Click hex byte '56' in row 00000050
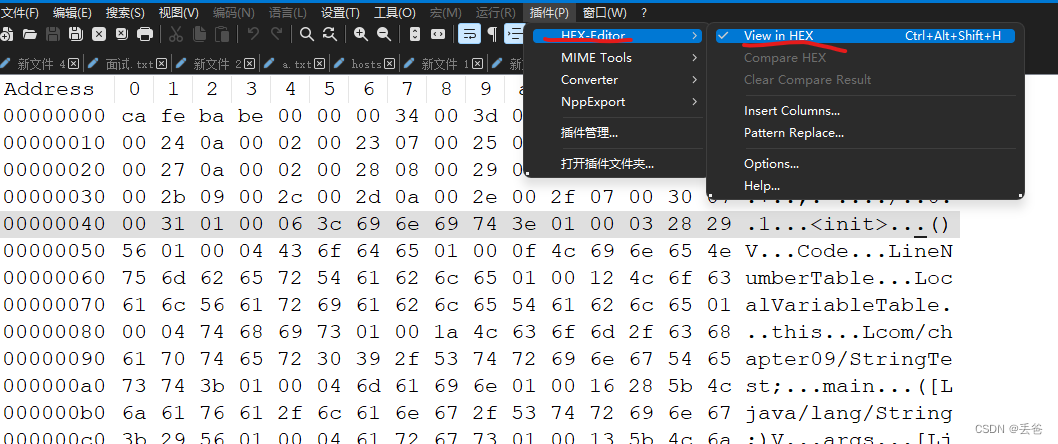The height and width of the screenshot is (444, 1058). coord(134,251)
